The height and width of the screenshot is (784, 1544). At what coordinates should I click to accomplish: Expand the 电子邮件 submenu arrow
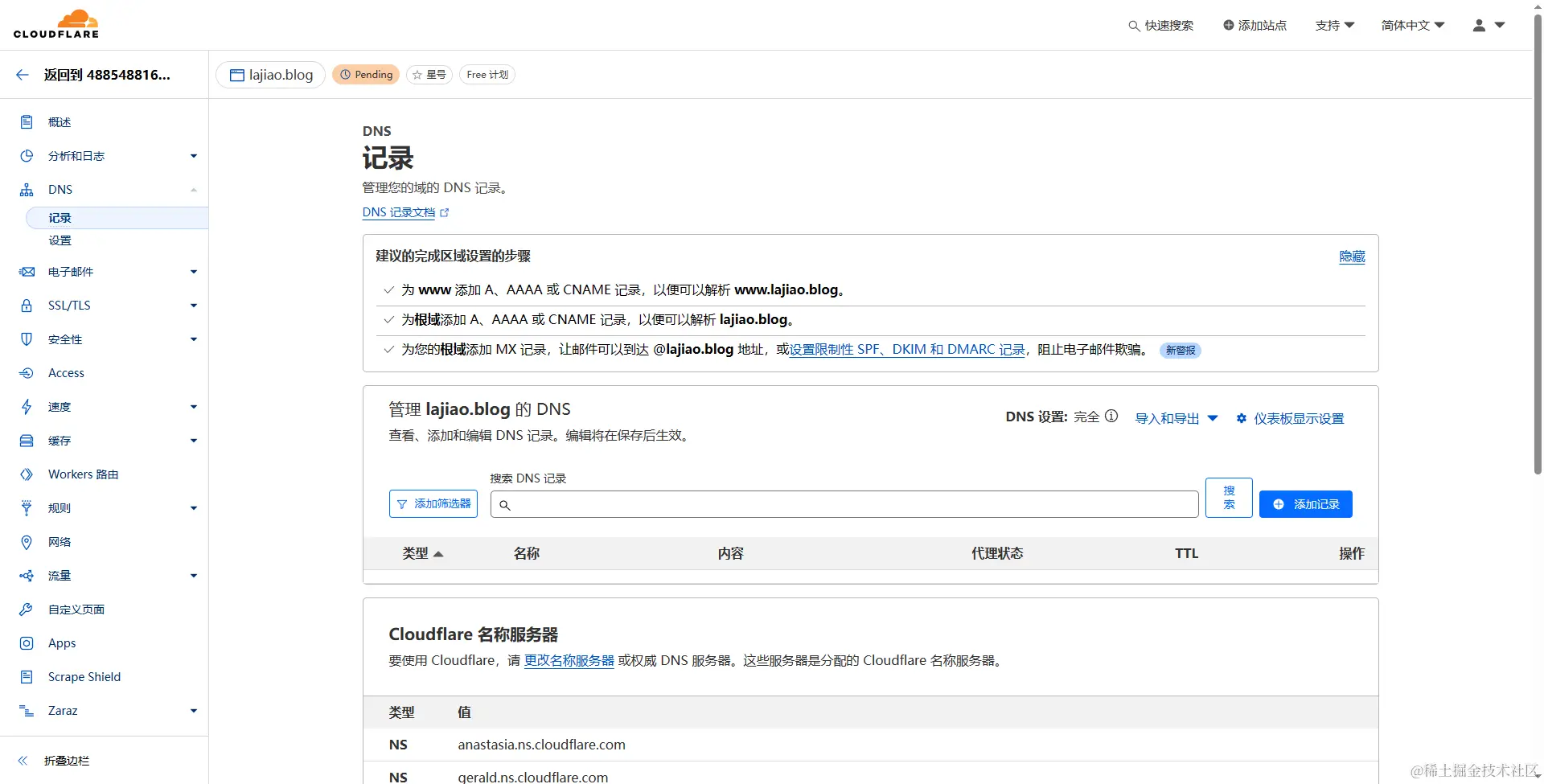[194, 272]
